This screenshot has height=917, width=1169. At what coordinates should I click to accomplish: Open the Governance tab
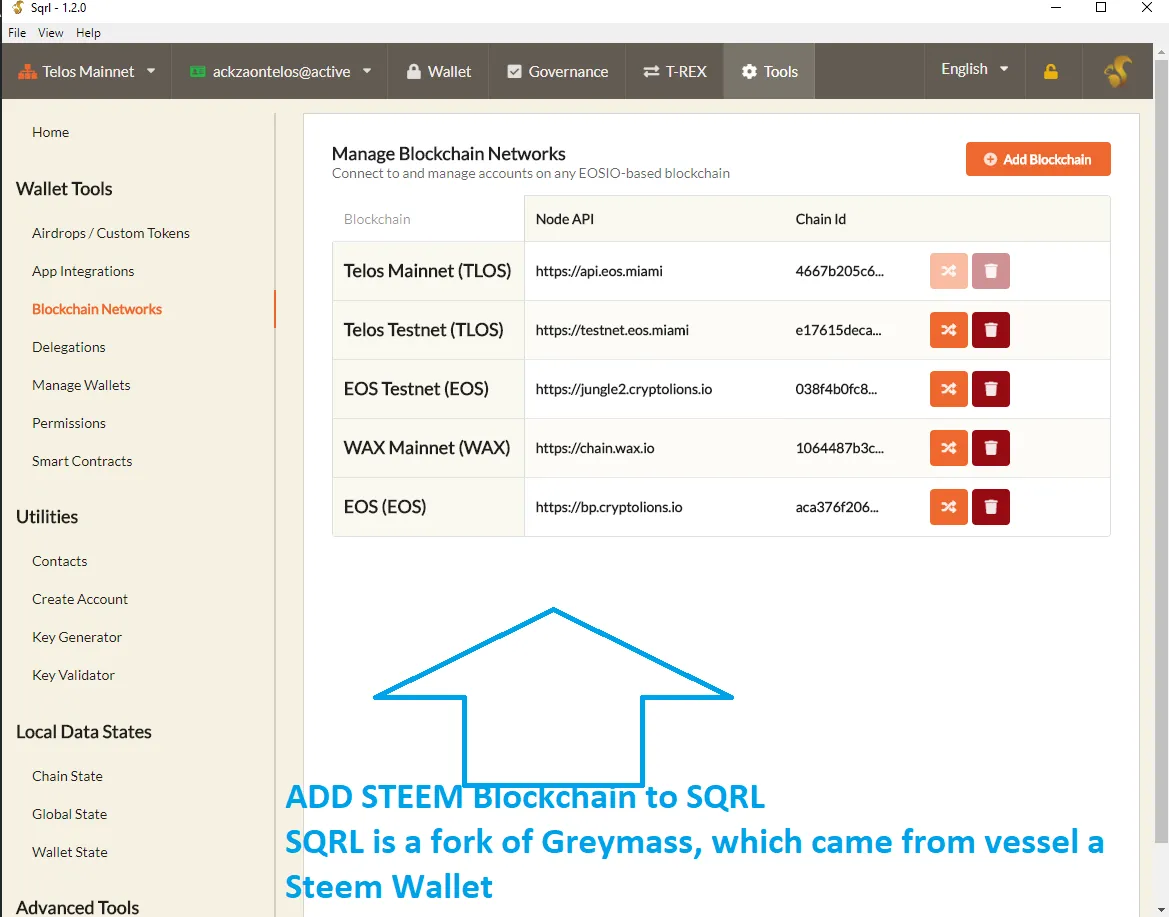[x=557, y=72]
